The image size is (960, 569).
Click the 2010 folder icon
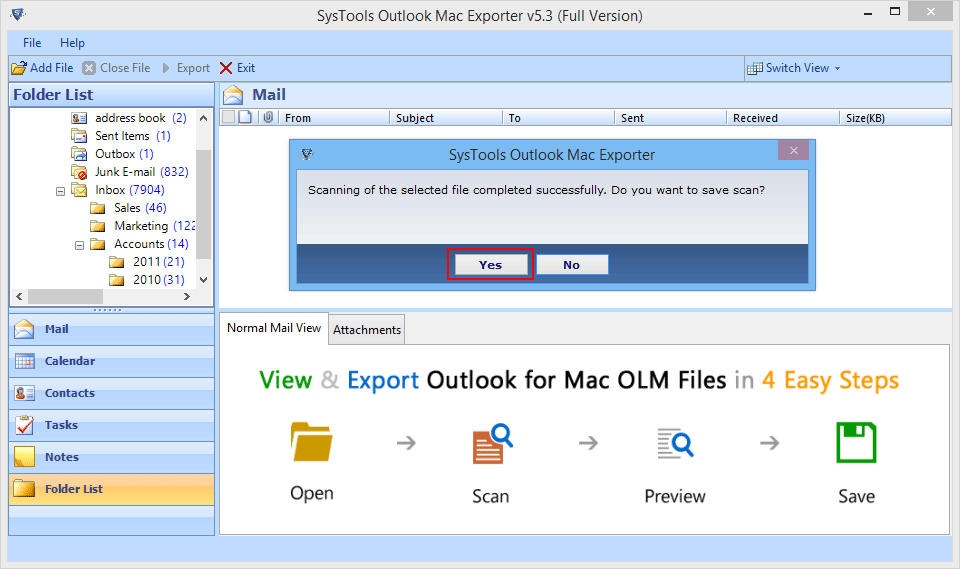117,280
